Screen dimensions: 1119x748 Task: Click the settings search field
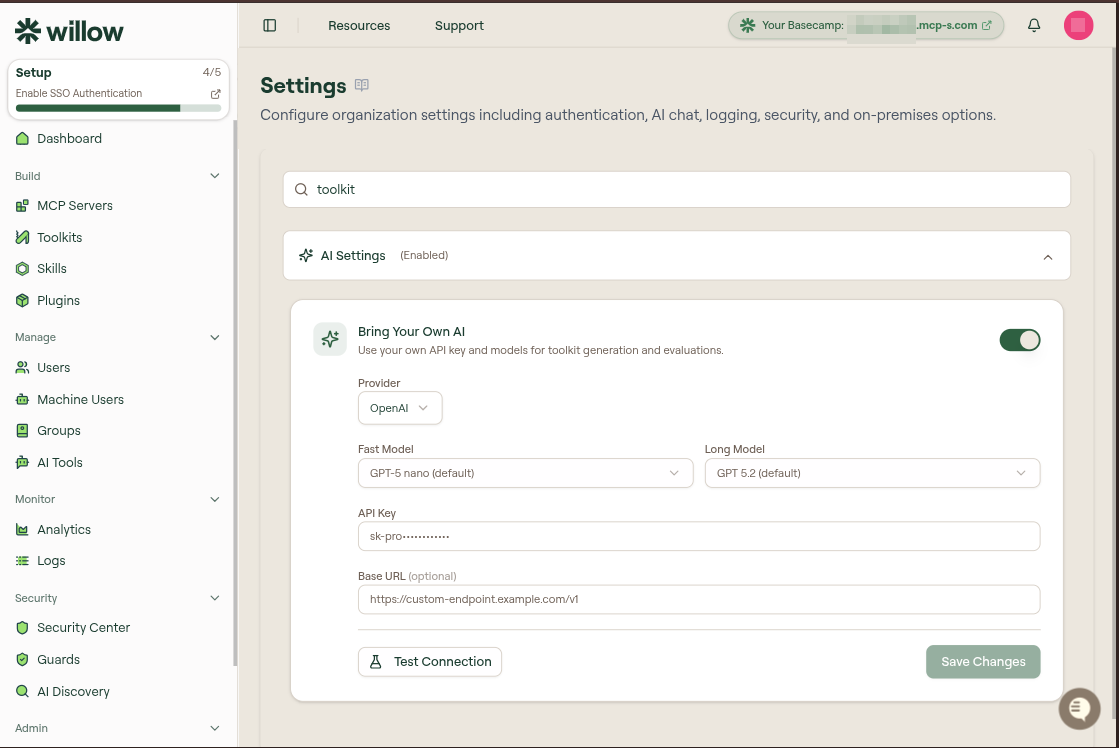(677, 189)
